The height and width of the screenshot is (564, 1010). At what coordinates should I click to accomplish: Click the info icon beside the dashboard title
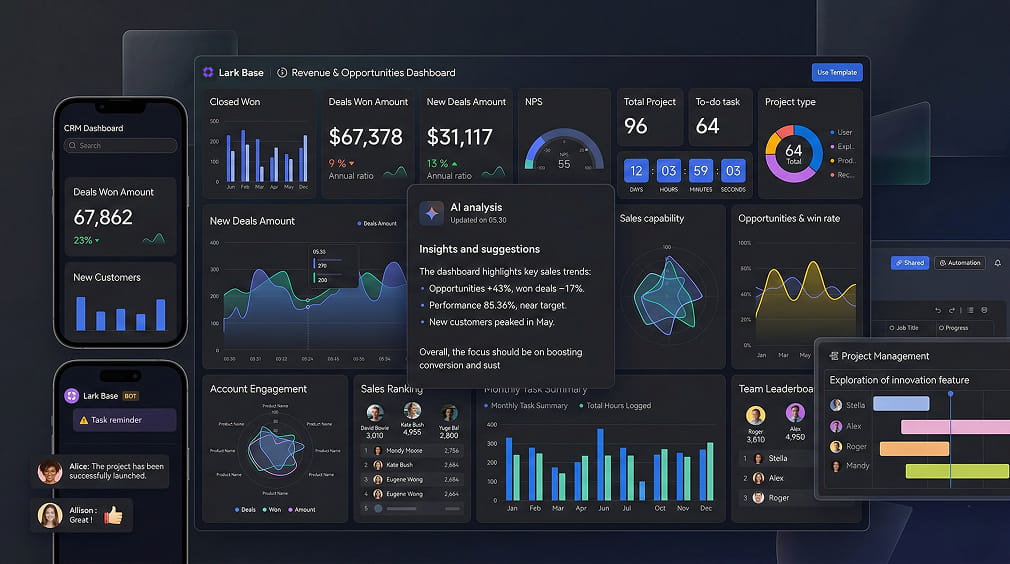click(282, 72)
